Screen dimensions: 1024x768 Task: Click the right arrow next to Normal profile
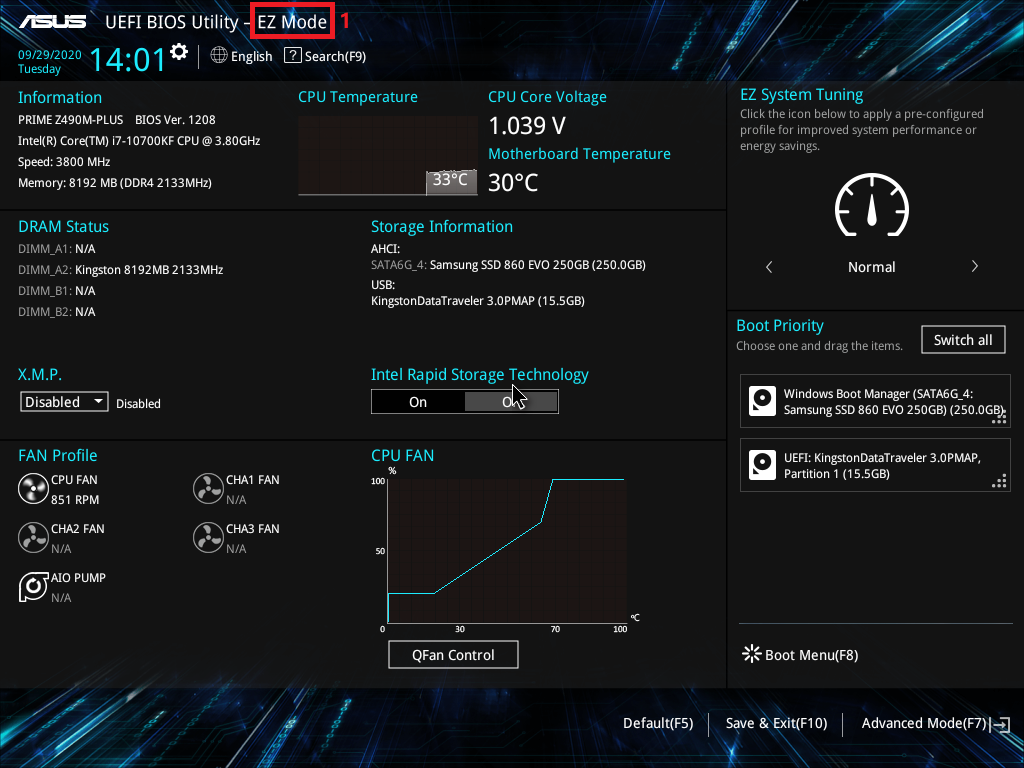(x=974, y=267)
